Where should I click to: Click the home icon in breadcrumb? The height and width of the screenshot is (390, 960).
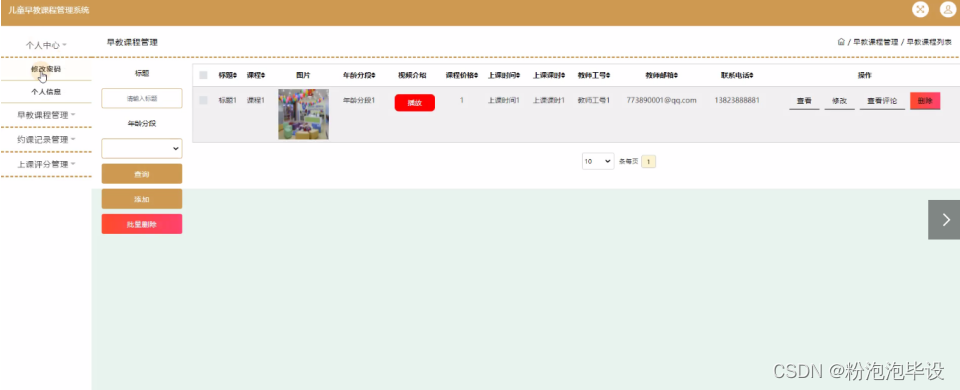click(841, 42)
